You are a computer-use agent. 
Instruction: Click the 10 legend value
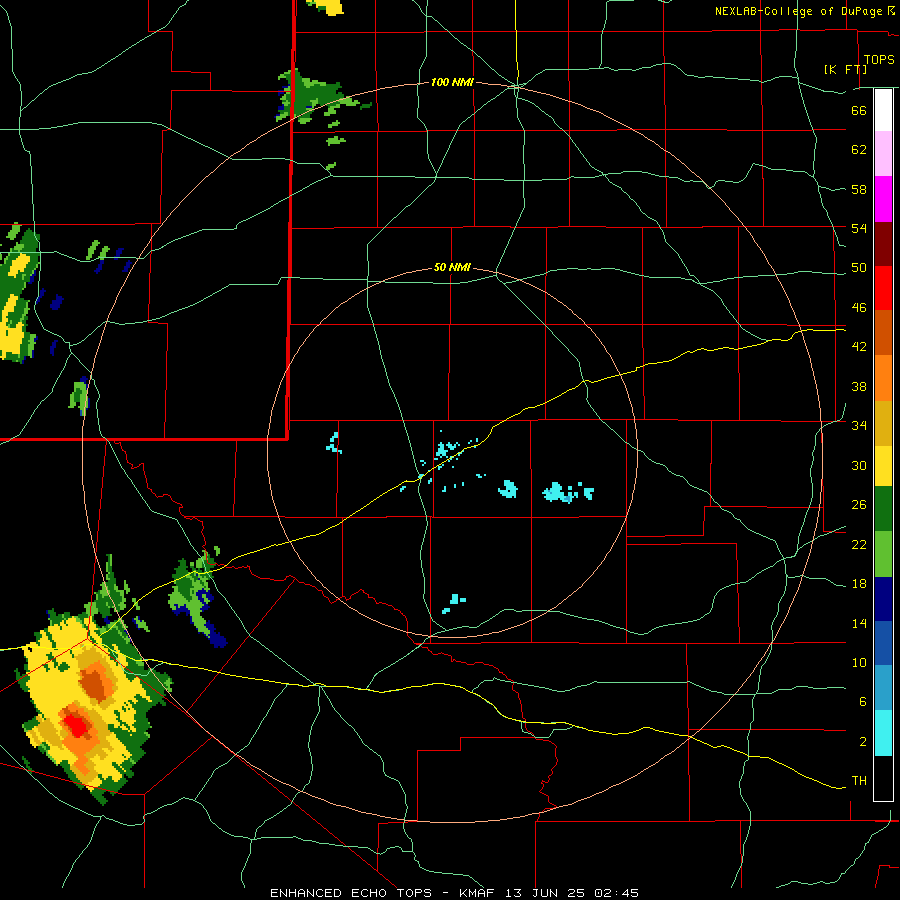[859, 662]
